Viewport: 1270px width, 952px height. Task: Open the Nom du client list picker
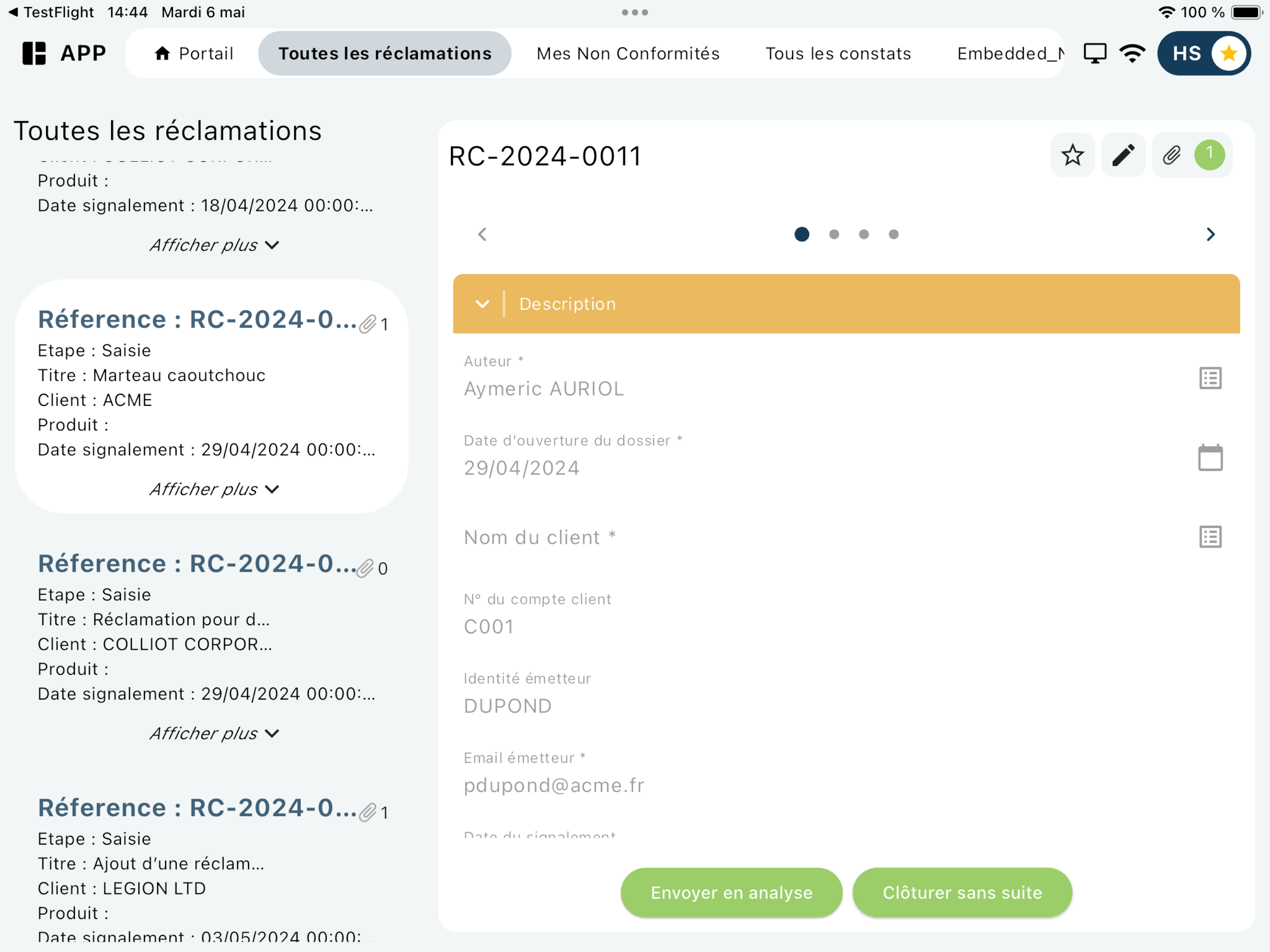click(x=1210, y=537)
